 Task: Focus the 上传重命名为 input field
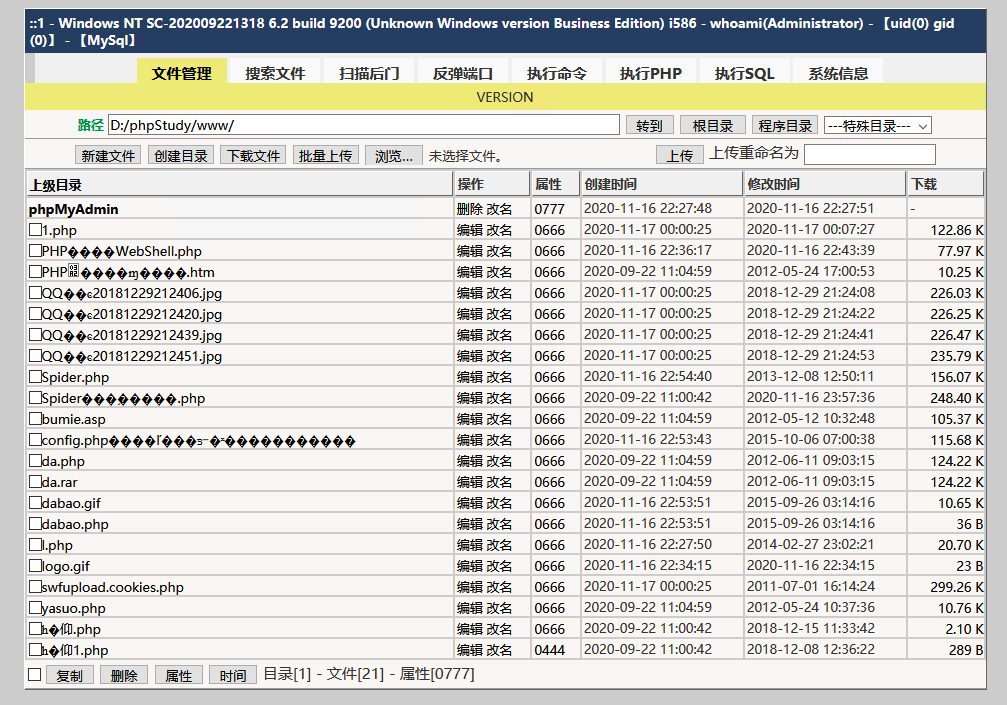tap(870, 155)
